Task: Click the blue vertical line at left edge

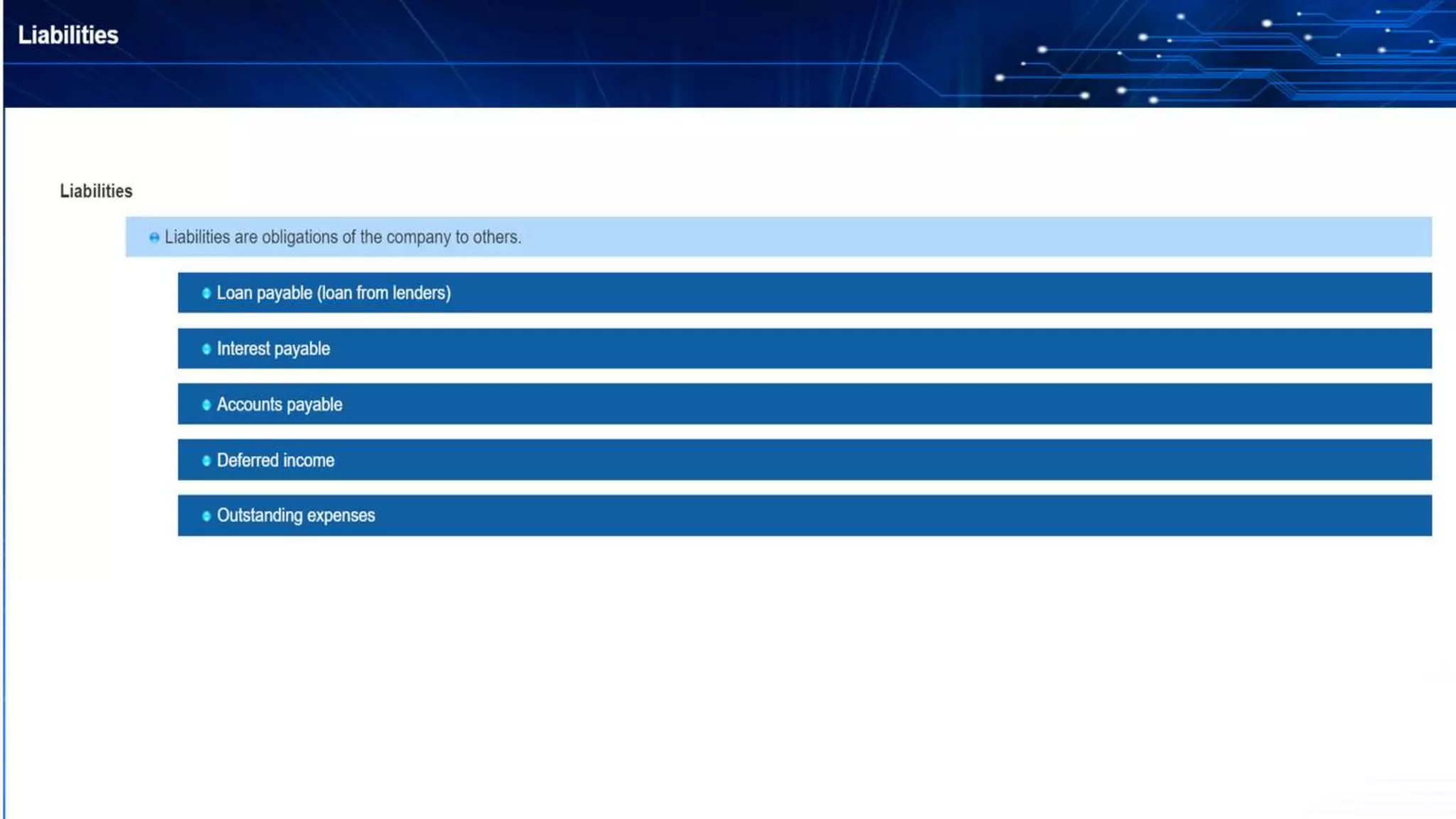Action: coord(4,462)
